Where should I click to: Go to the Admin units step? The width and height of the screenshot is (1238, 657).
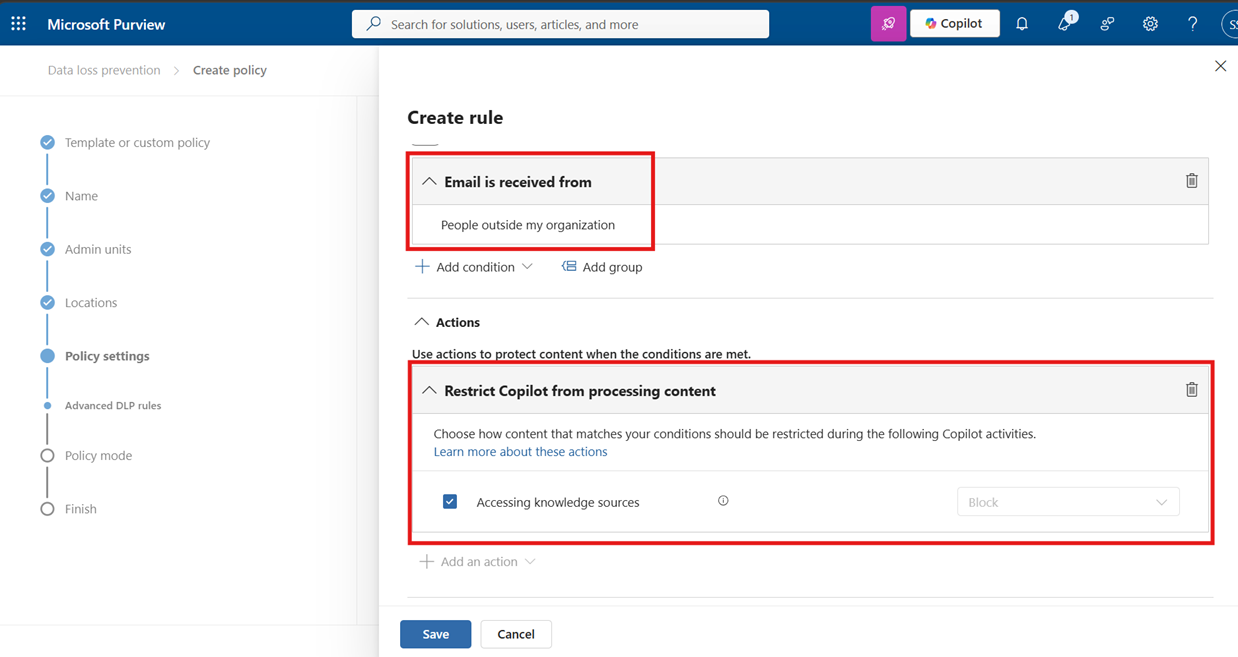coord(98,249)
